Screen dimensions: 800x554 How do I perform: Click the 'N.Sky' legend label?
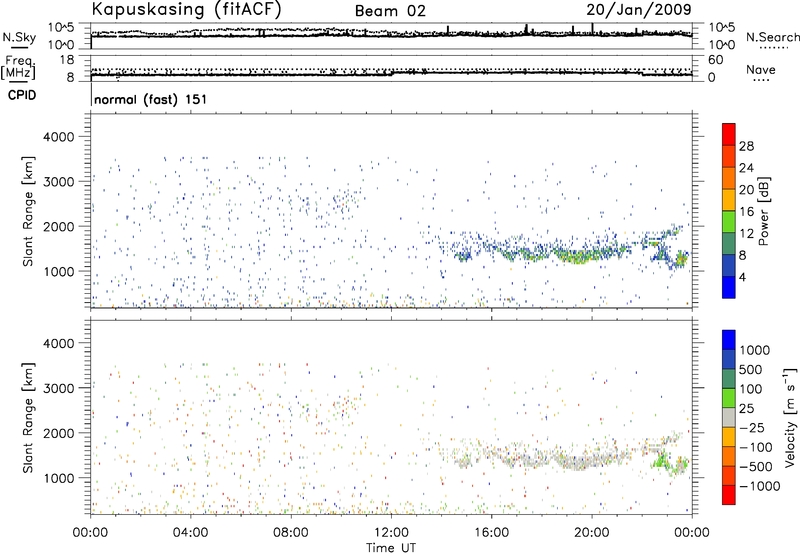19,37
